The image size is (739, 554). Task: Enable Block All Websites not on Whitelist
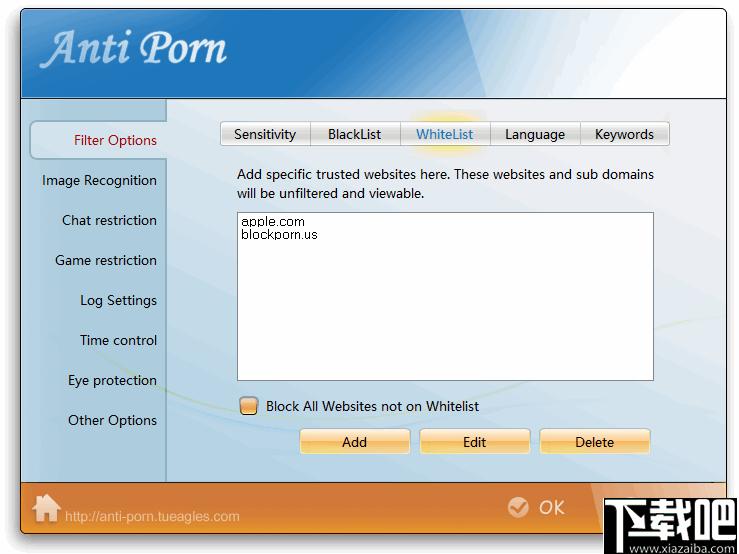coord(248,405)
